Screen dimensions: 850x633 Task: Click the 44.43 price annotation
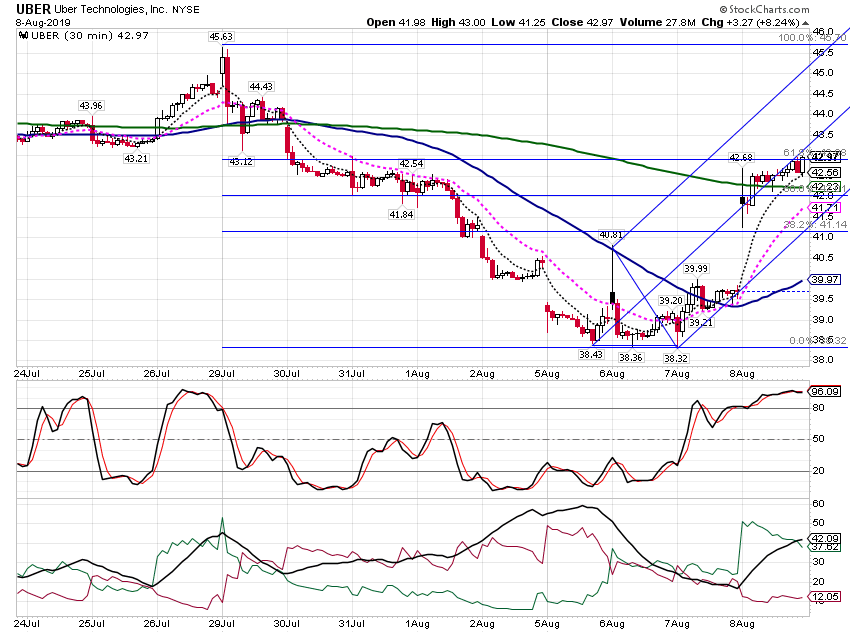tap(261, 87)
